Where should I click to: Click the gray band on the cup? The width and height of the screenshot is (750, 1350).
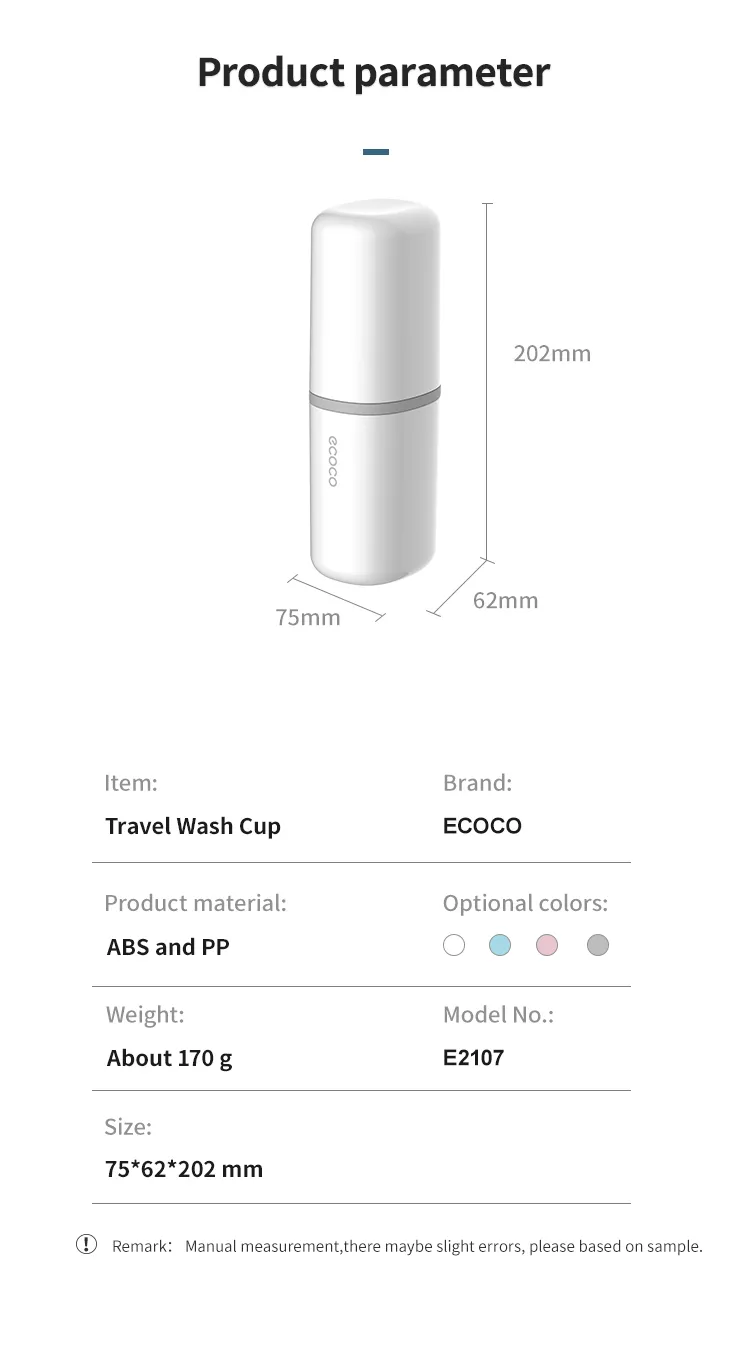375,401
